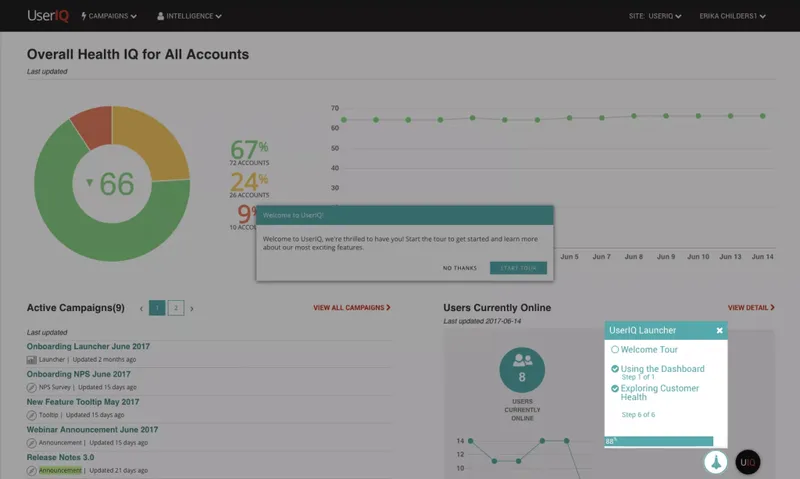This screenshot has height=479, width=800.
Task: Click the first point on online users chart
Action: [x=470, y=441]
